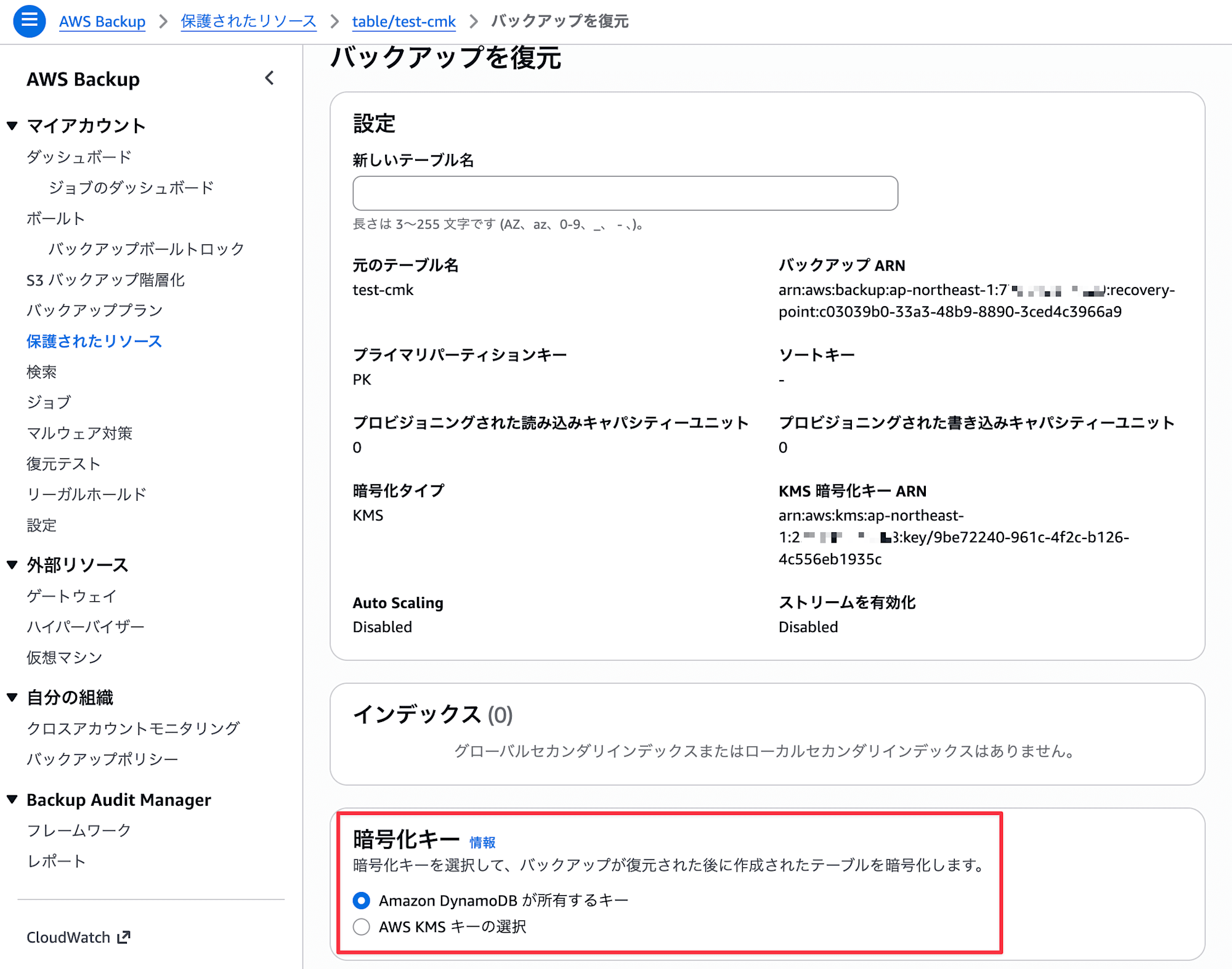Image resolution: width=1232 pixels, height=969 pixels.
Task: Collapse the AWS Backup side navigation
Action: tap(269, 78)
